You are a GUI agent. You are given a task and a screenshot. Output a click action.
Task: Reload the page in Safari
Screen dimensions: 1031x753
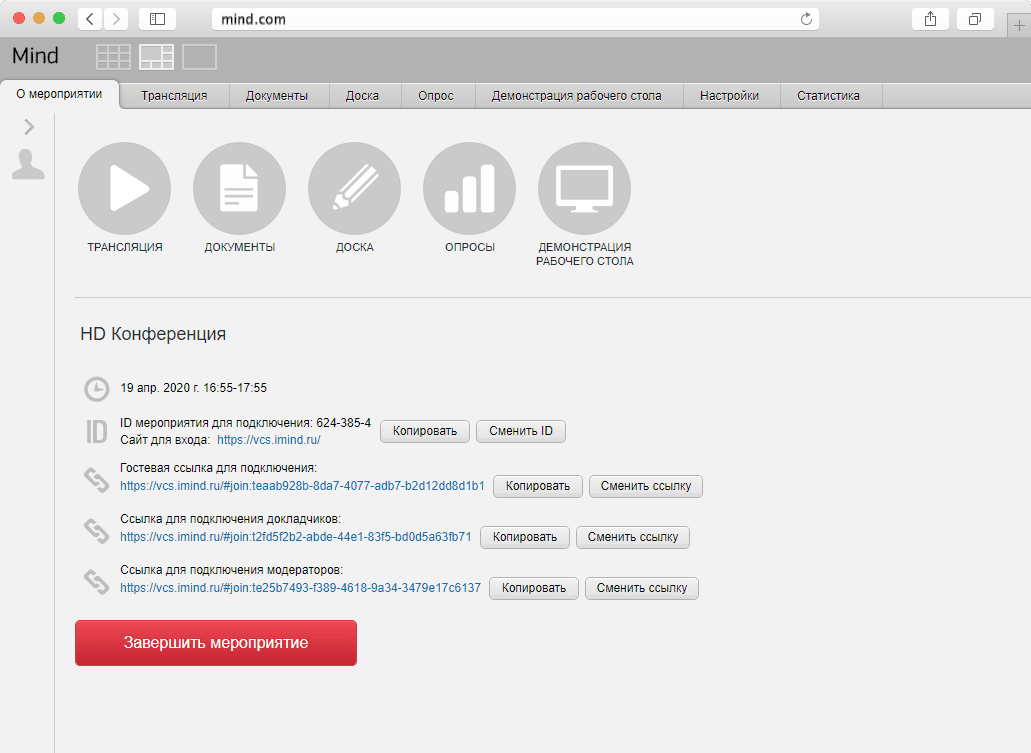pos(806,19)
